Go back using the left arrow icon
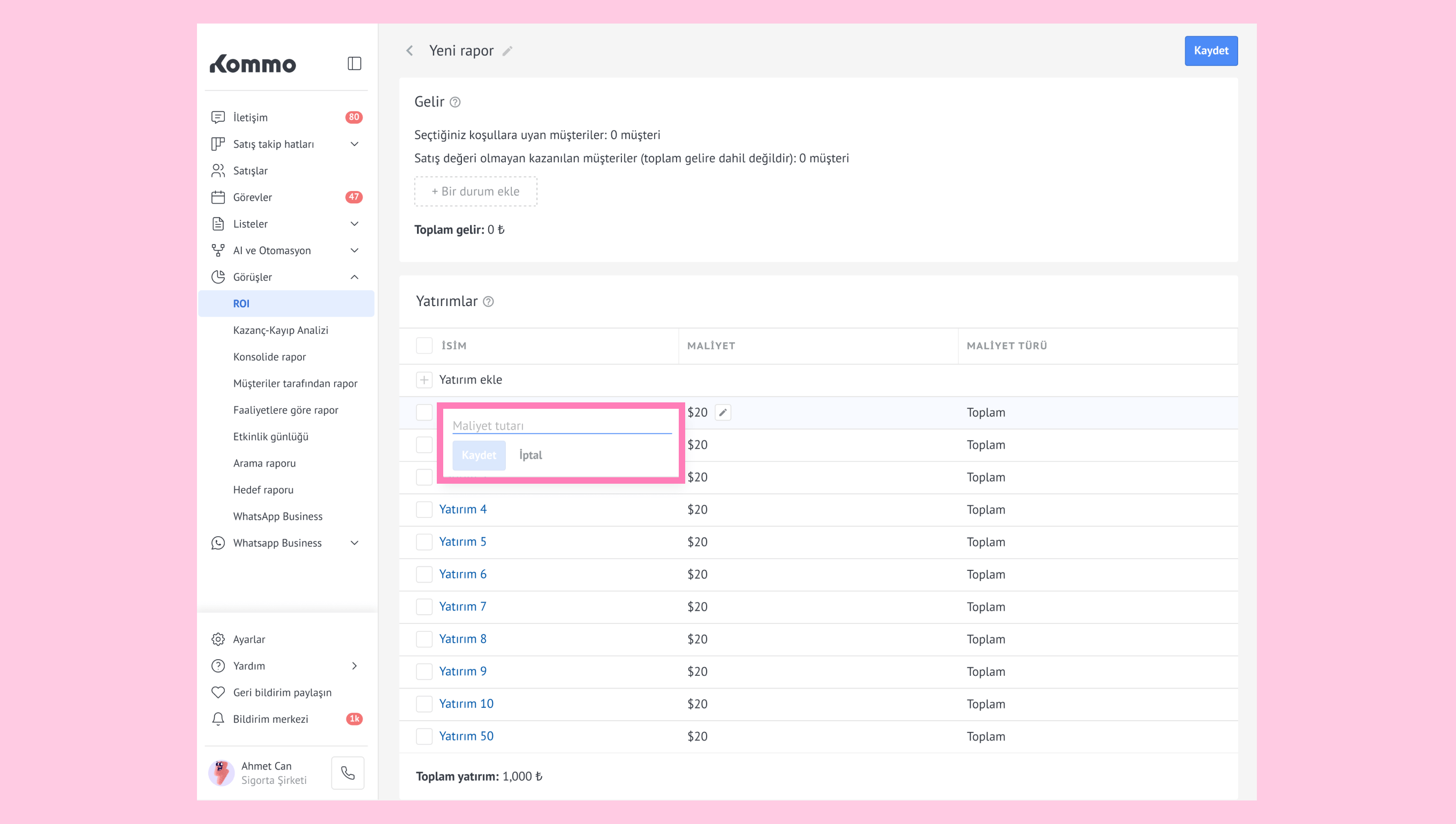The image size is (1456, 824). click(x=410, y=51)
